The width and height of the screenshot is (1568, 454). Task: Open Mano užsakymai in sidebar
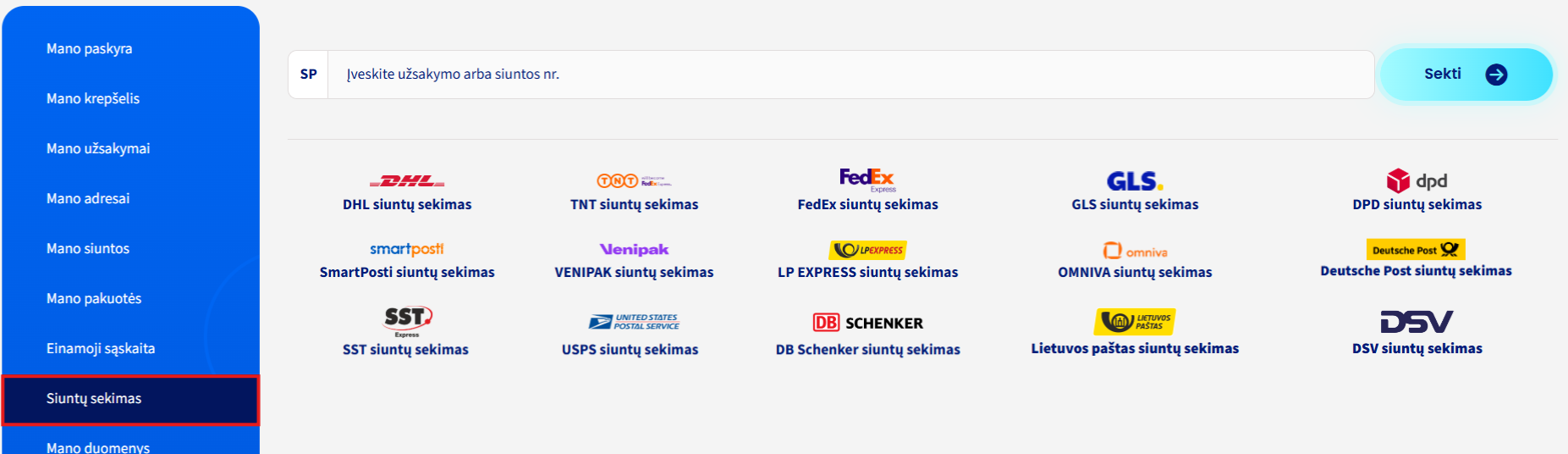[x=98, y=148]
